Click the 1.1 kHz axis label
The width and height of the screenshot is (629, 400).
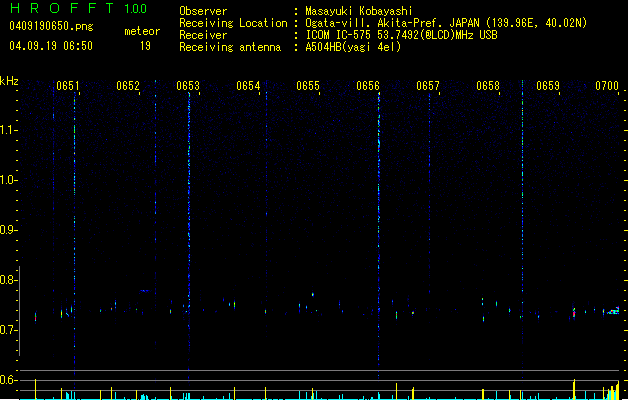[x=8, y=130]
